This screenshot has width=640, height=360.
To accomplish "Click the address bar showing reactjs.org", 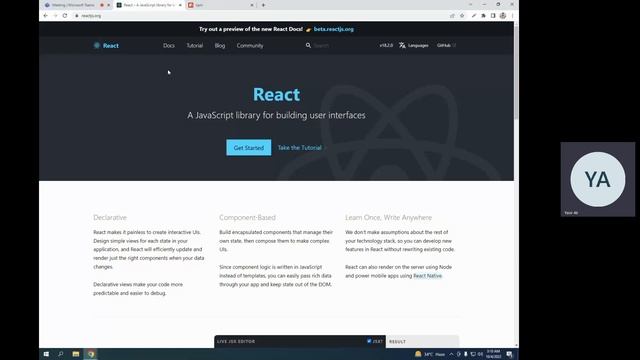I will (x=261, y=16).
